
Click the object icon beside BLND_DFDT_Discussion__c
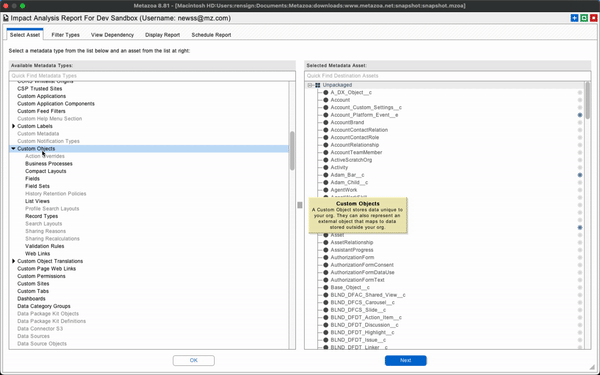point(326,325)
